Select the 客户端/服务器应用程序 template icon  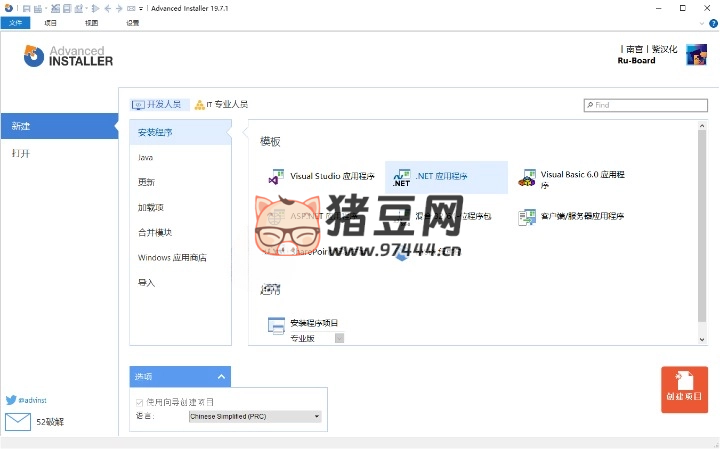point(527,217)
